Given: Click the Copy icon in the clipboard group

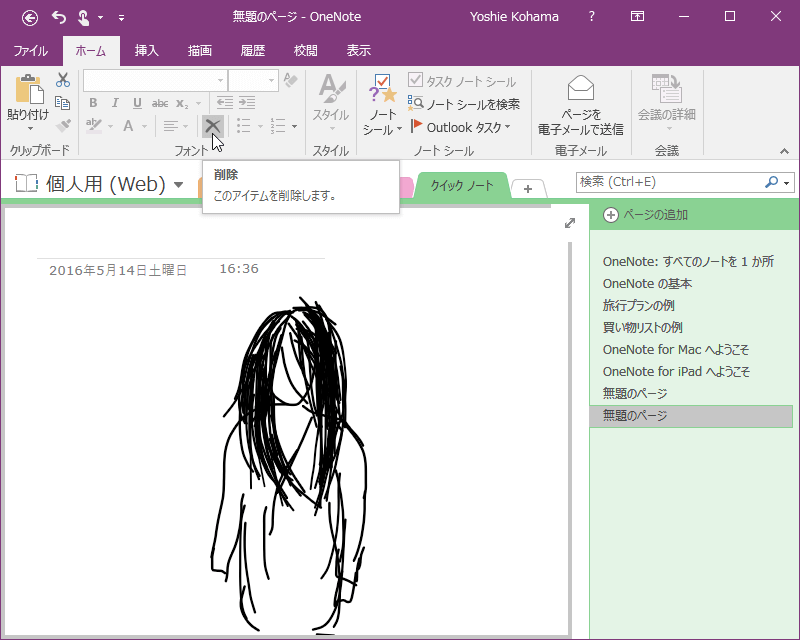Looking at the screenshot, I should click(63, 103).
